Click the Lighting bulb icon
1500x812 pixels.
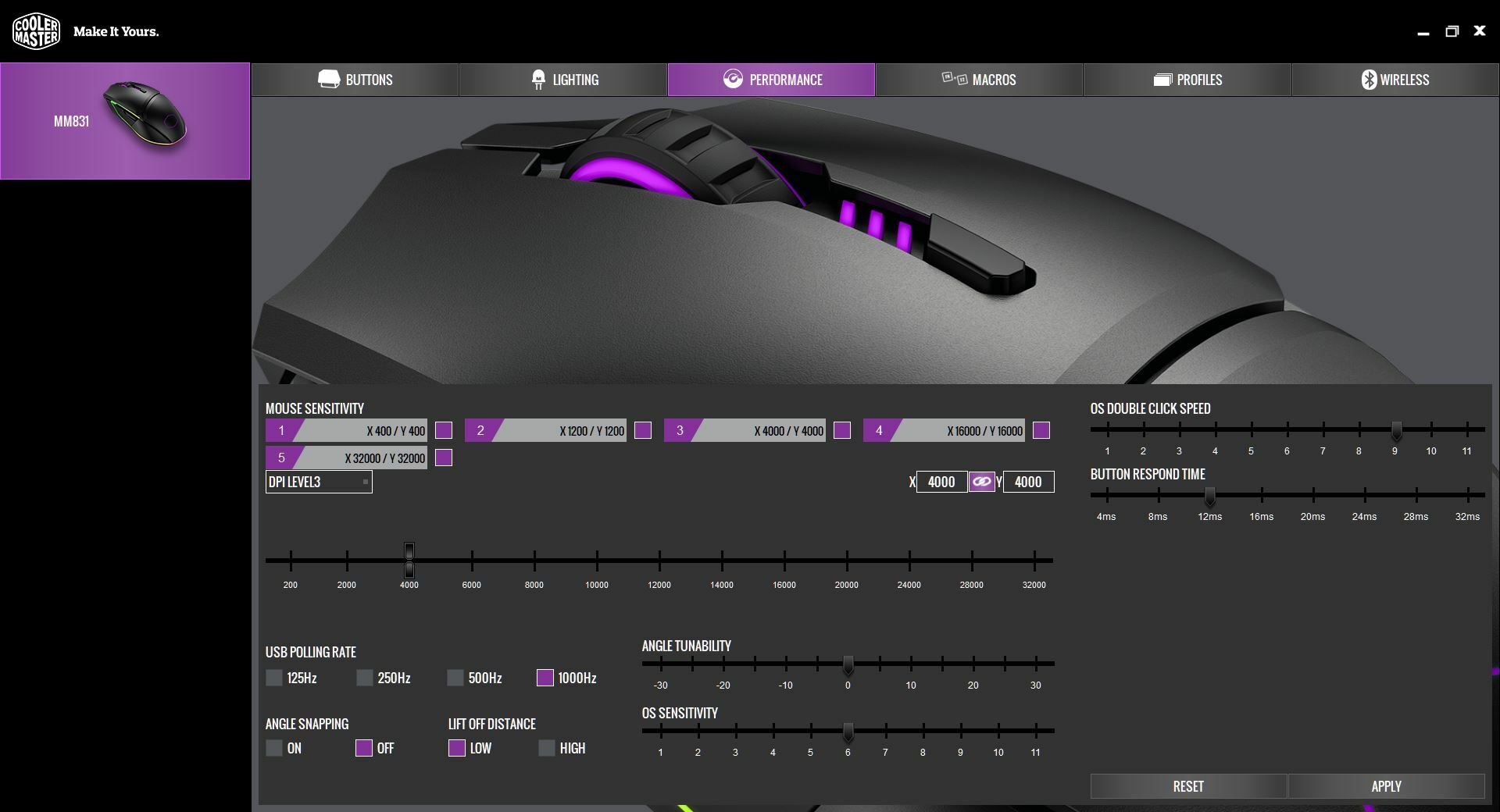tap(539, 79)
